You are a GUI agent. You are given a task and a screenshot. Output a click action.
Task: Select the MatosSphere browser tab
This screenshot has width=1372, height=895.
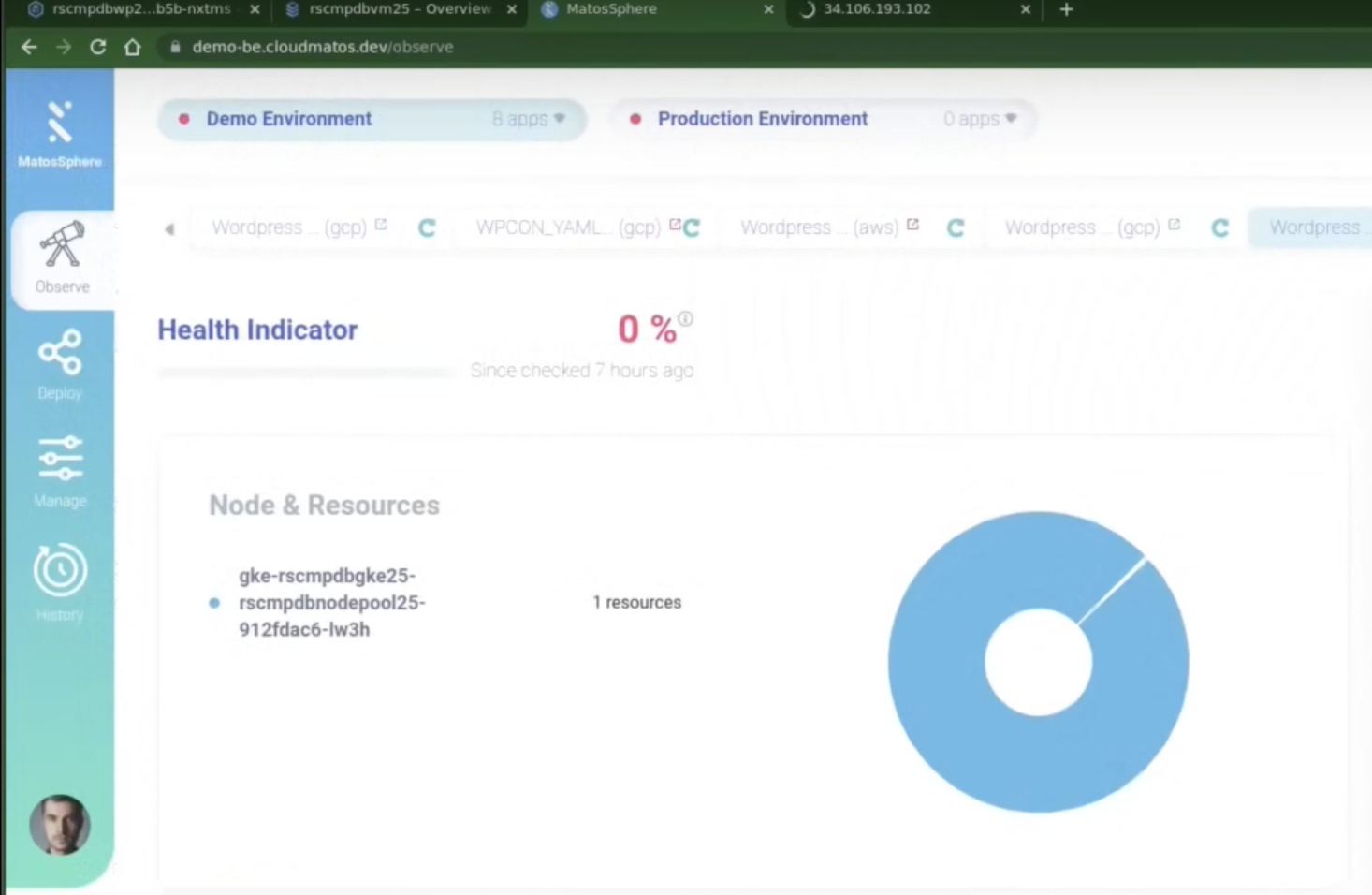click(x=611, y=9)
